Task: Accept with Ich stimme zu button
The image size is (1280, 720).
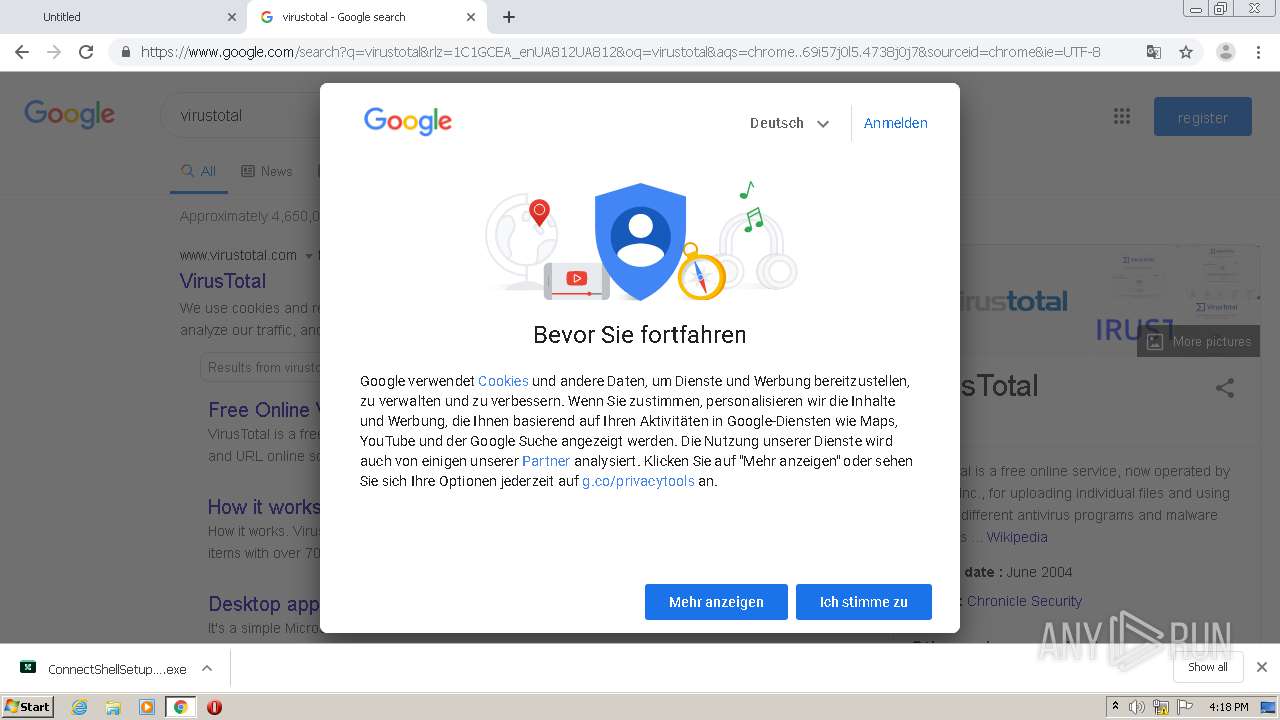Action: [x=864, y=602]
